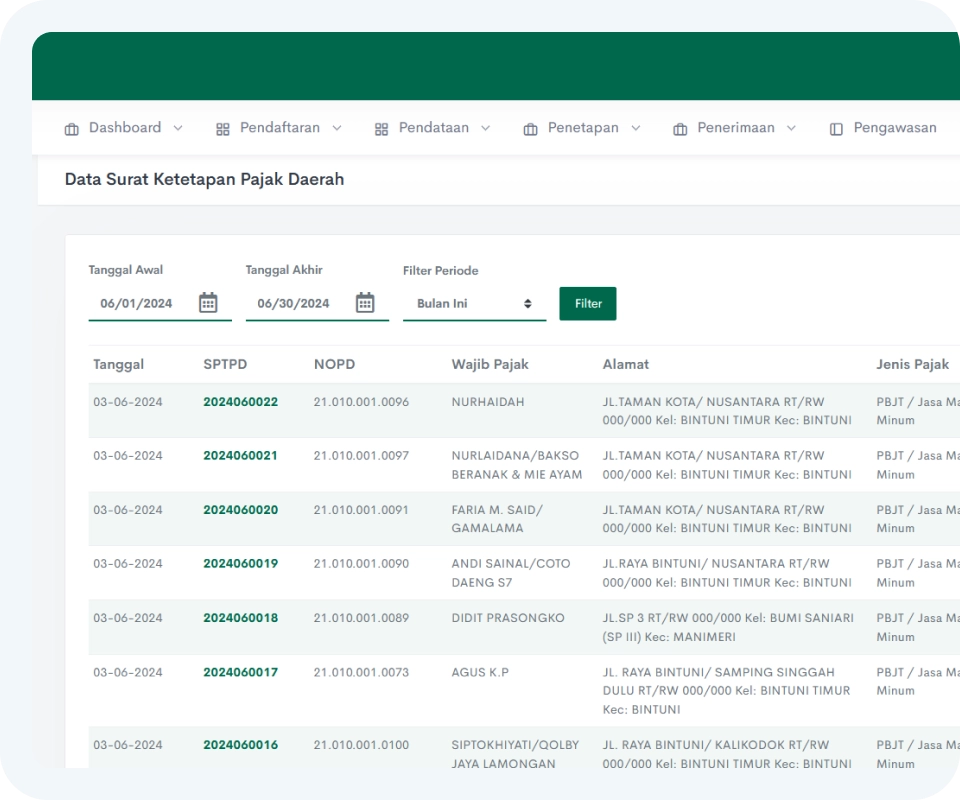Click the Data Surat Ketetapan Pajak Daerah heading

click(x=204, y=179)
